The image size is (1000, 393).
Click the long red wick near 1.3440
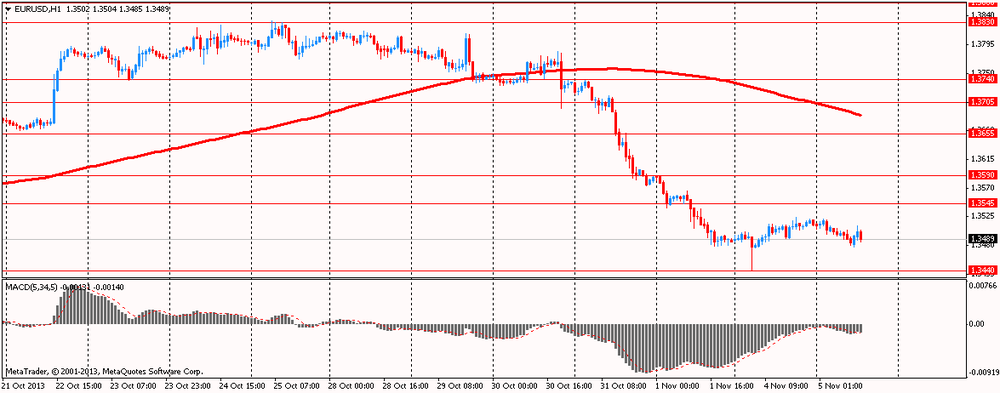tap(752, 258)
